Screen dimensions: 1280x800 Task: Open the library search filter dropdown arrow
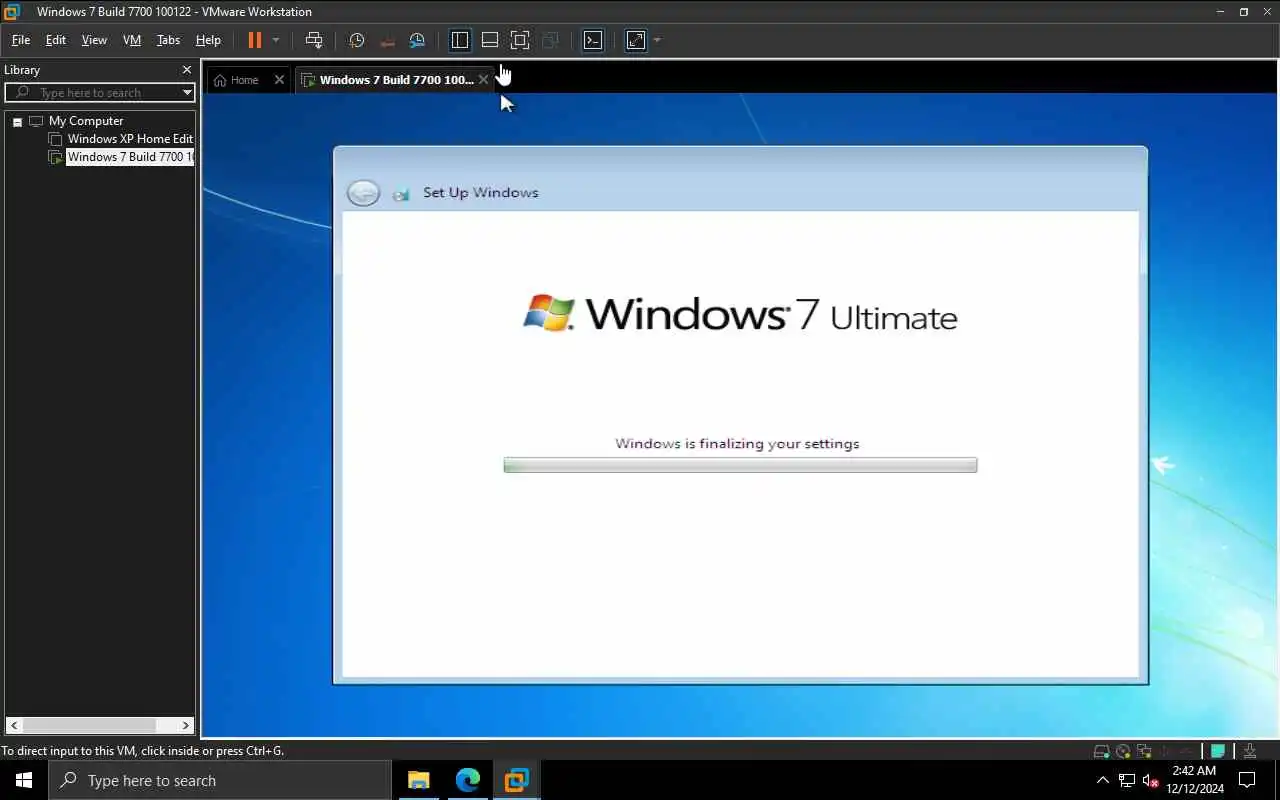click(x=187, y=93)
